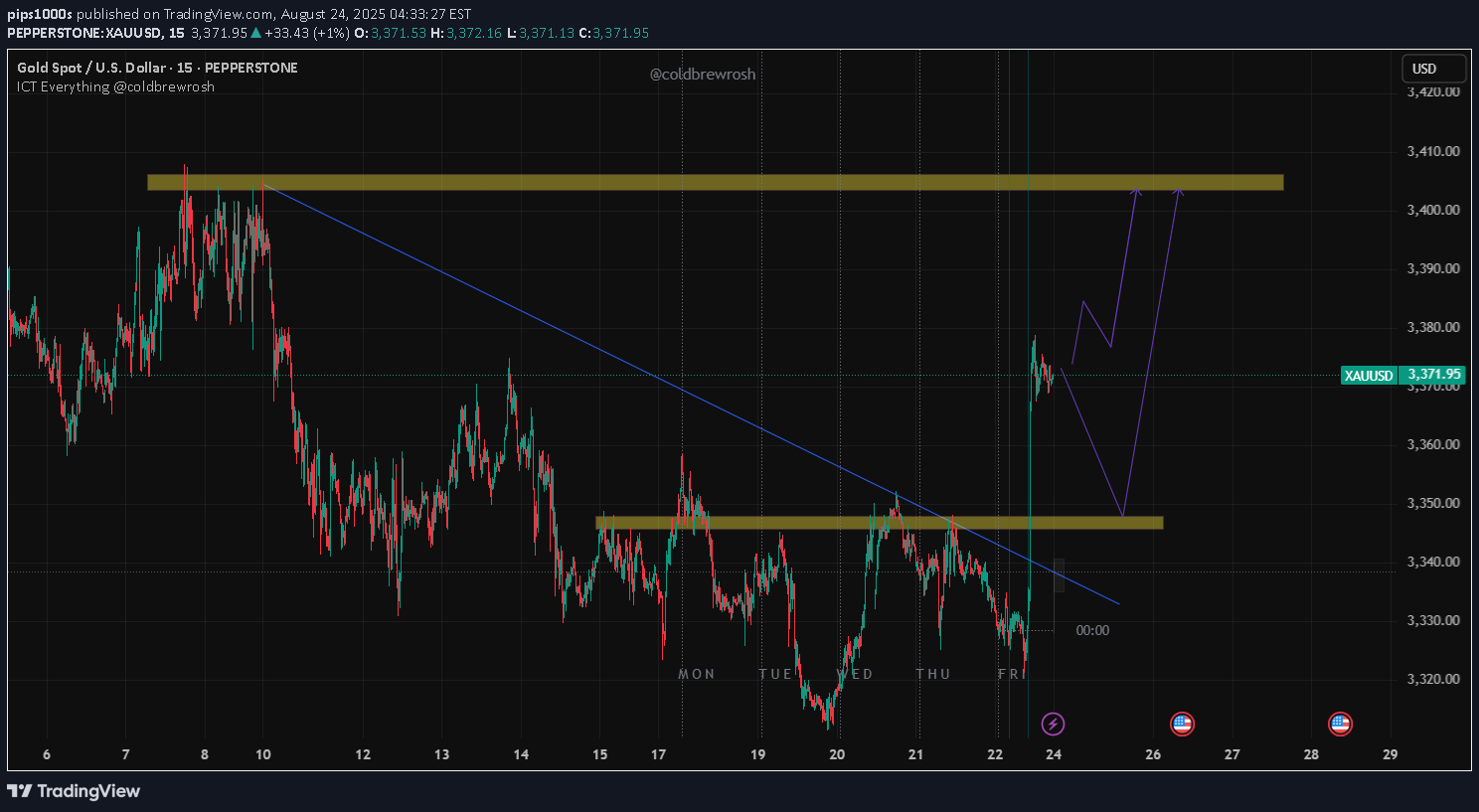The width and height of the screenshot is (1479, 812).
Task: Click the upper yellow resistance zone rectangle
Action: tap(715, 182)
